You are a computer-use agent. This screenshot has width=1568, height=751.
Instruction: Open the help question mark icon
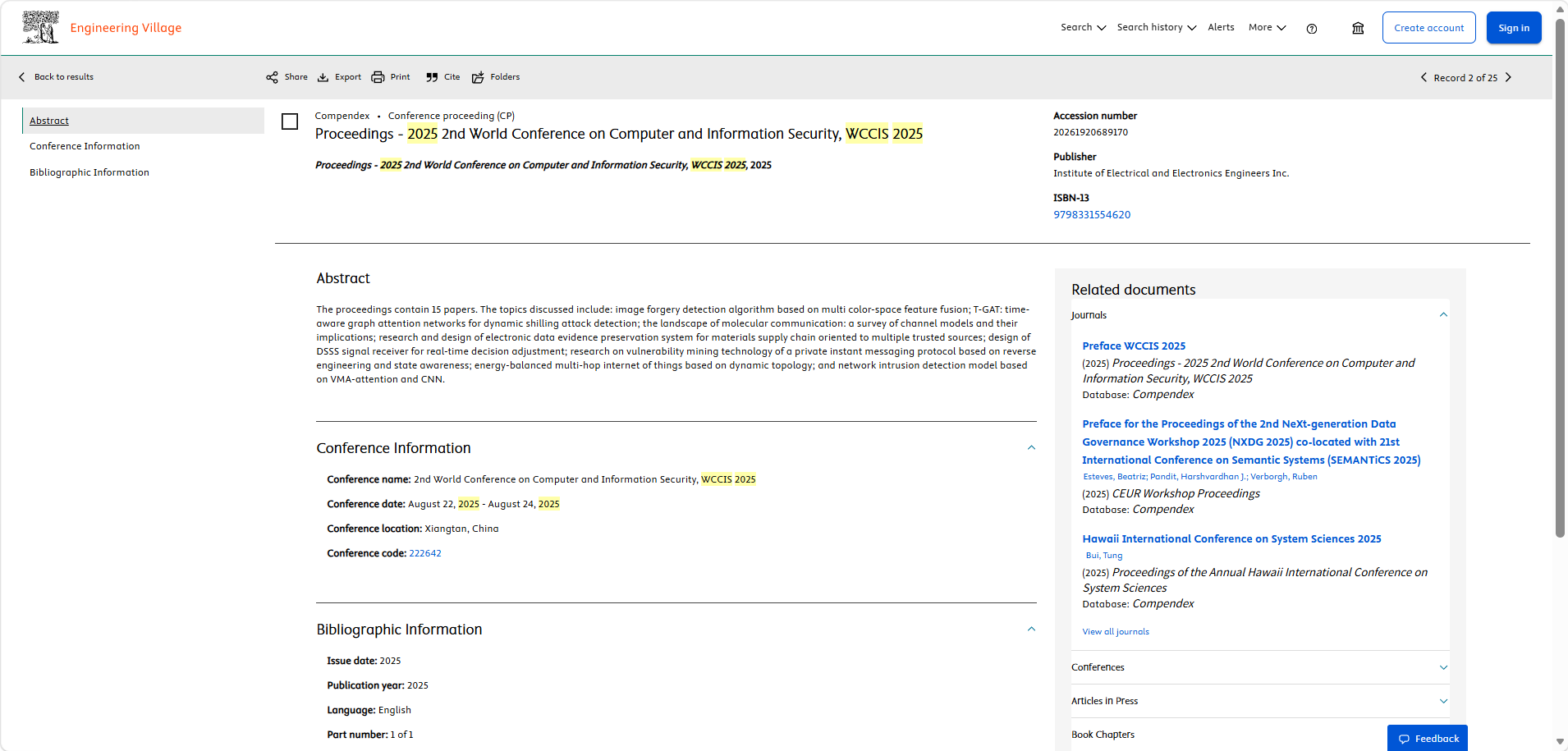[1312, 29]
